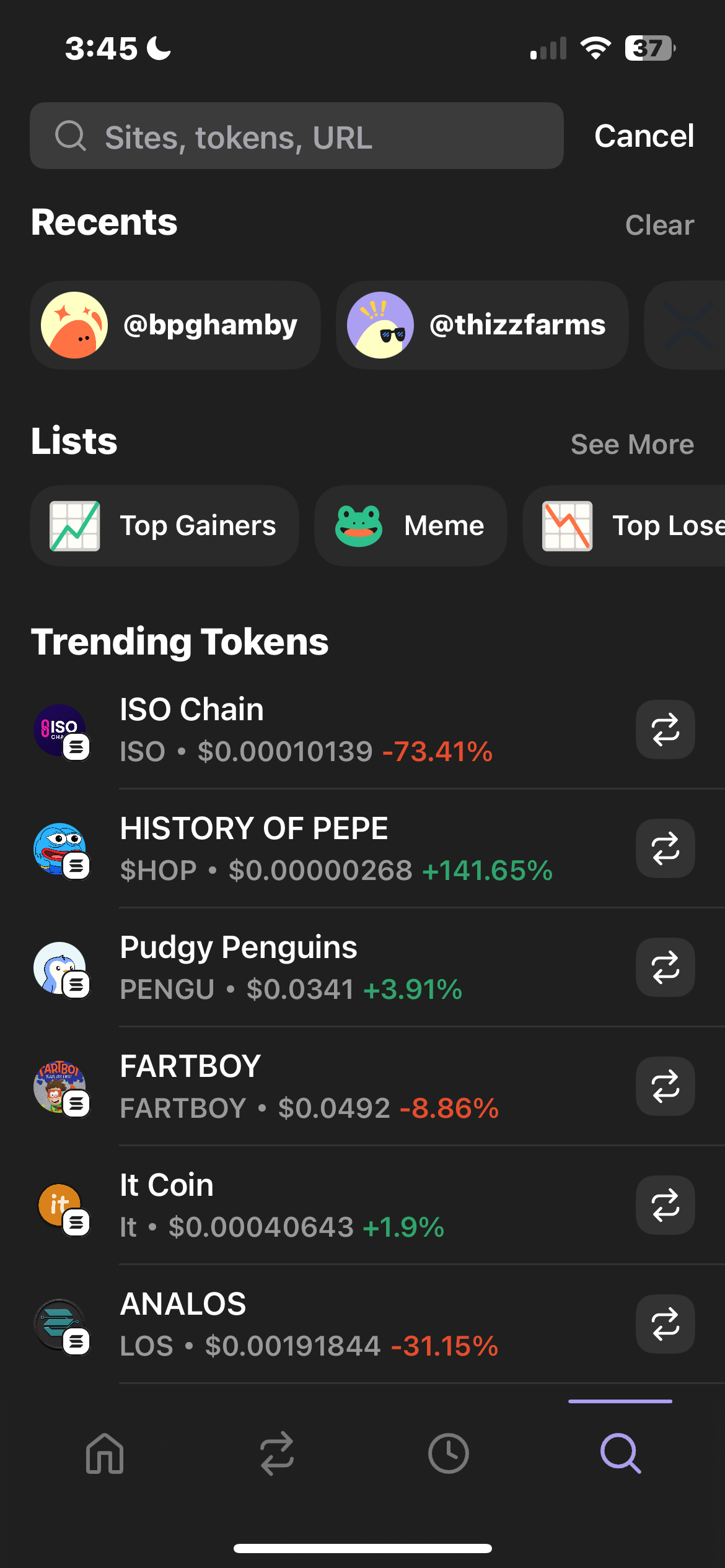Image resolution: width=725 pixels, height=1568 pixels.
Task: Tap swap icon beside HISTORY OF PEPE
Action: (x=665, y=848)
